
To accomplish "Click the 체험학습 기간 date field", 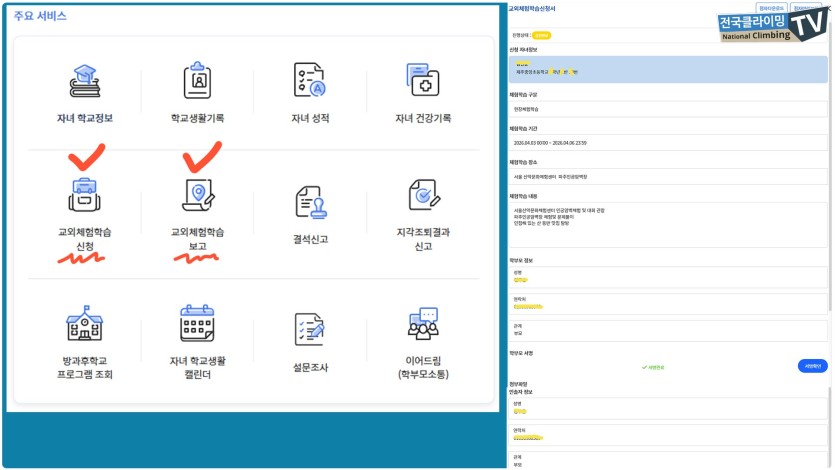I will (668, 143).
